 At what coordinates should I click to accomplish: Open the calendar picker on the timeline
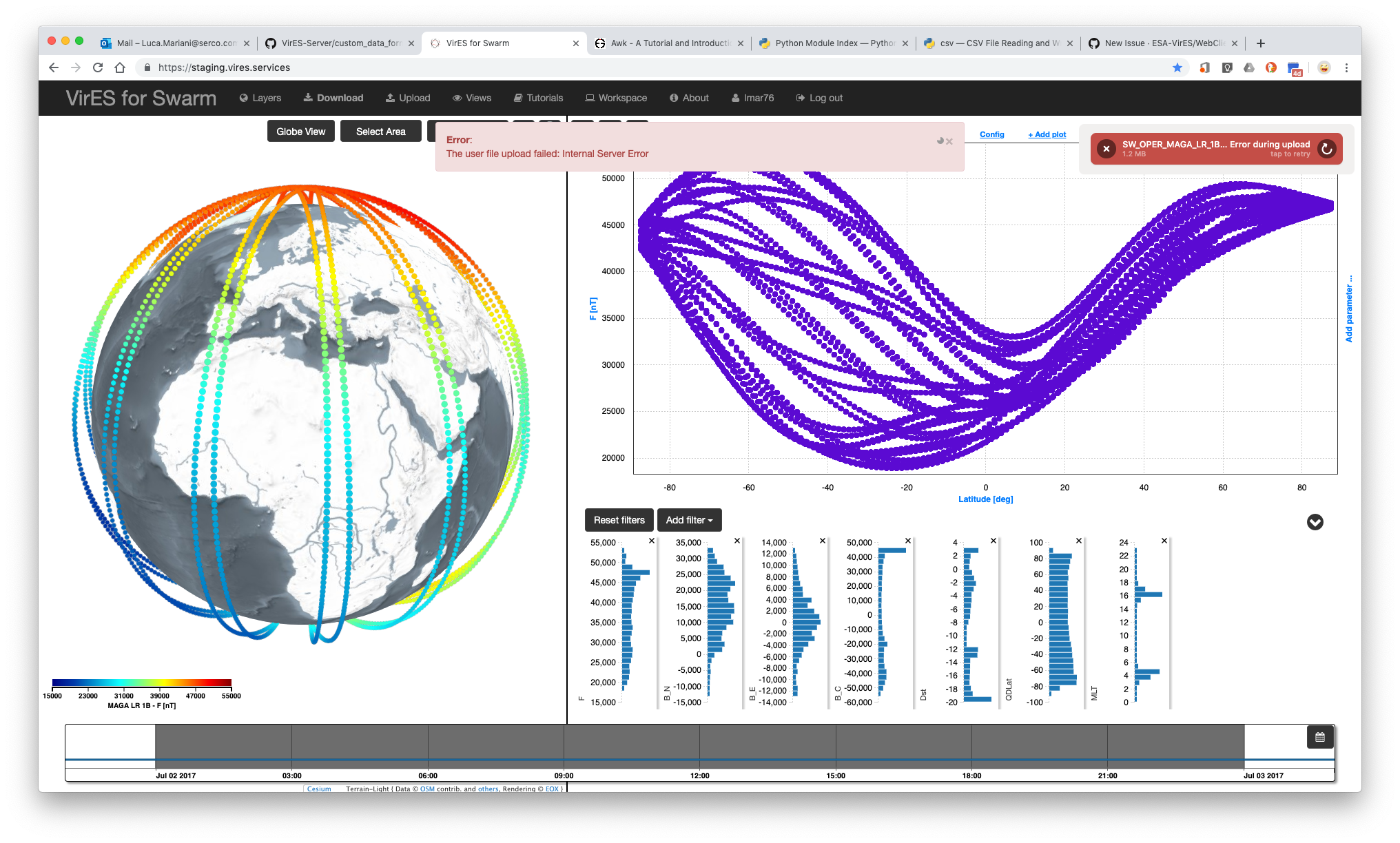1319,736
